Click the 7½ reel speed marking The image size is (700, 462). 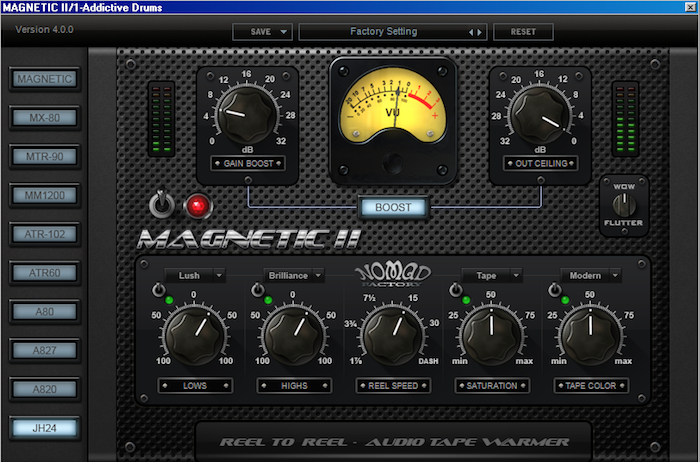pyautogui.click(x=369, y=298)
